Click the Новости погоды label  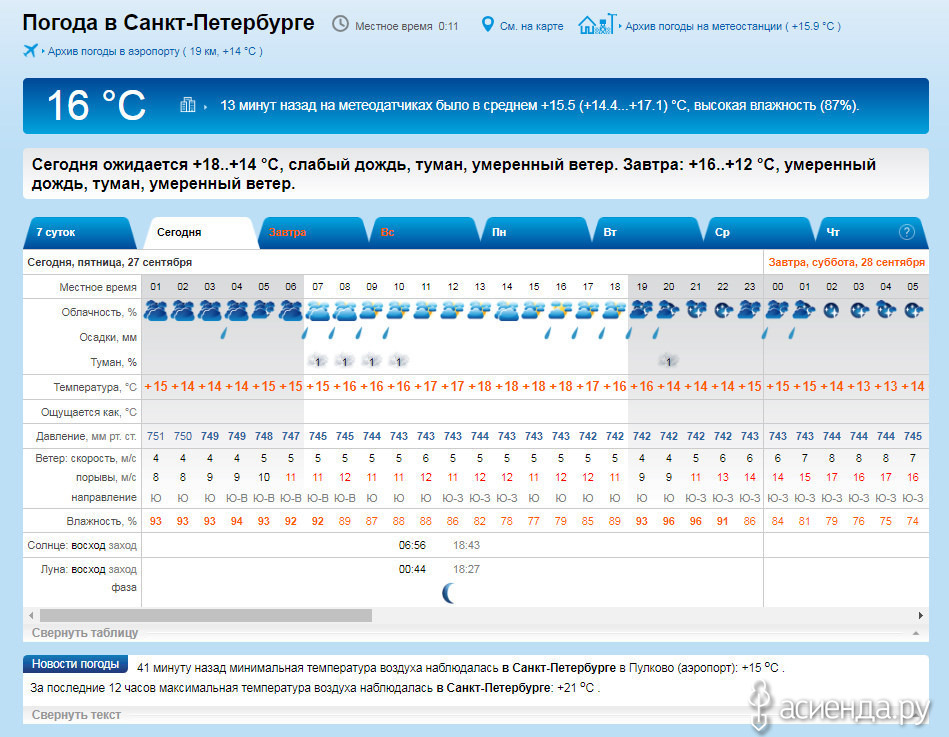click(x=75, y=664)
